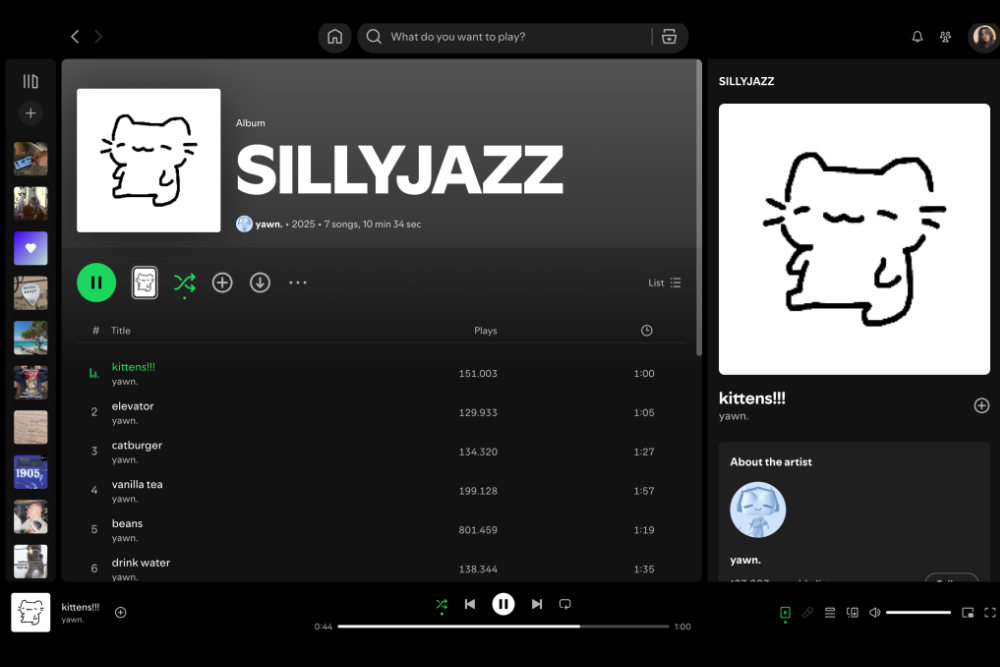Open the miniplayer
Image resolution: width=1000 pixels, height=667 pixels.
pyautogui.click(x=967, y=612)
